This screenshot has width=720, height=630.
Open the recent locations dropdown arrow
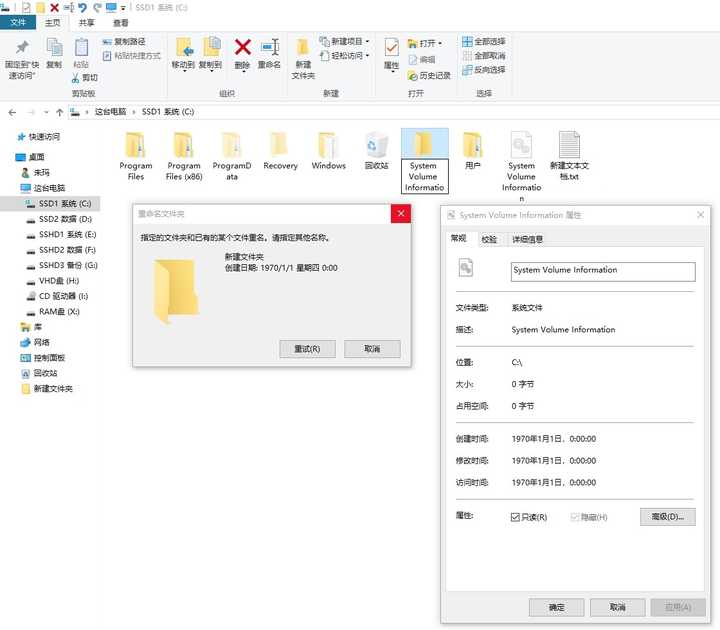pos(46,112)
